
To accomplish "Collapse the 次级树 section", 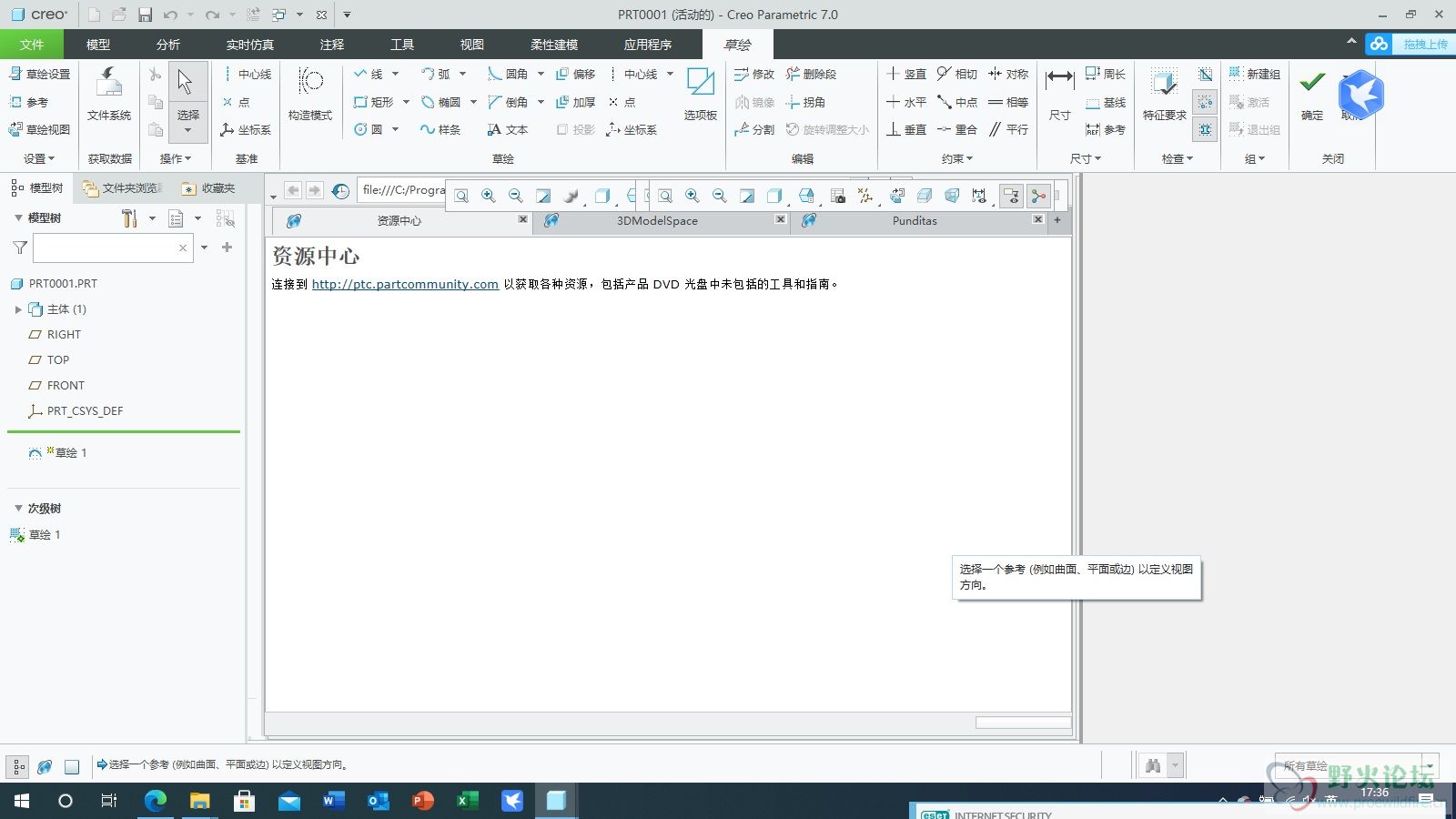I will pos(18,508).
